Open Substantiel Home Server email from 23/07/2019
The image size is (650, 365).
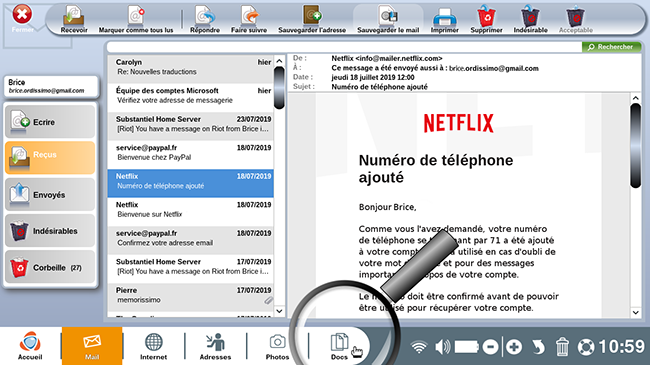190,126
